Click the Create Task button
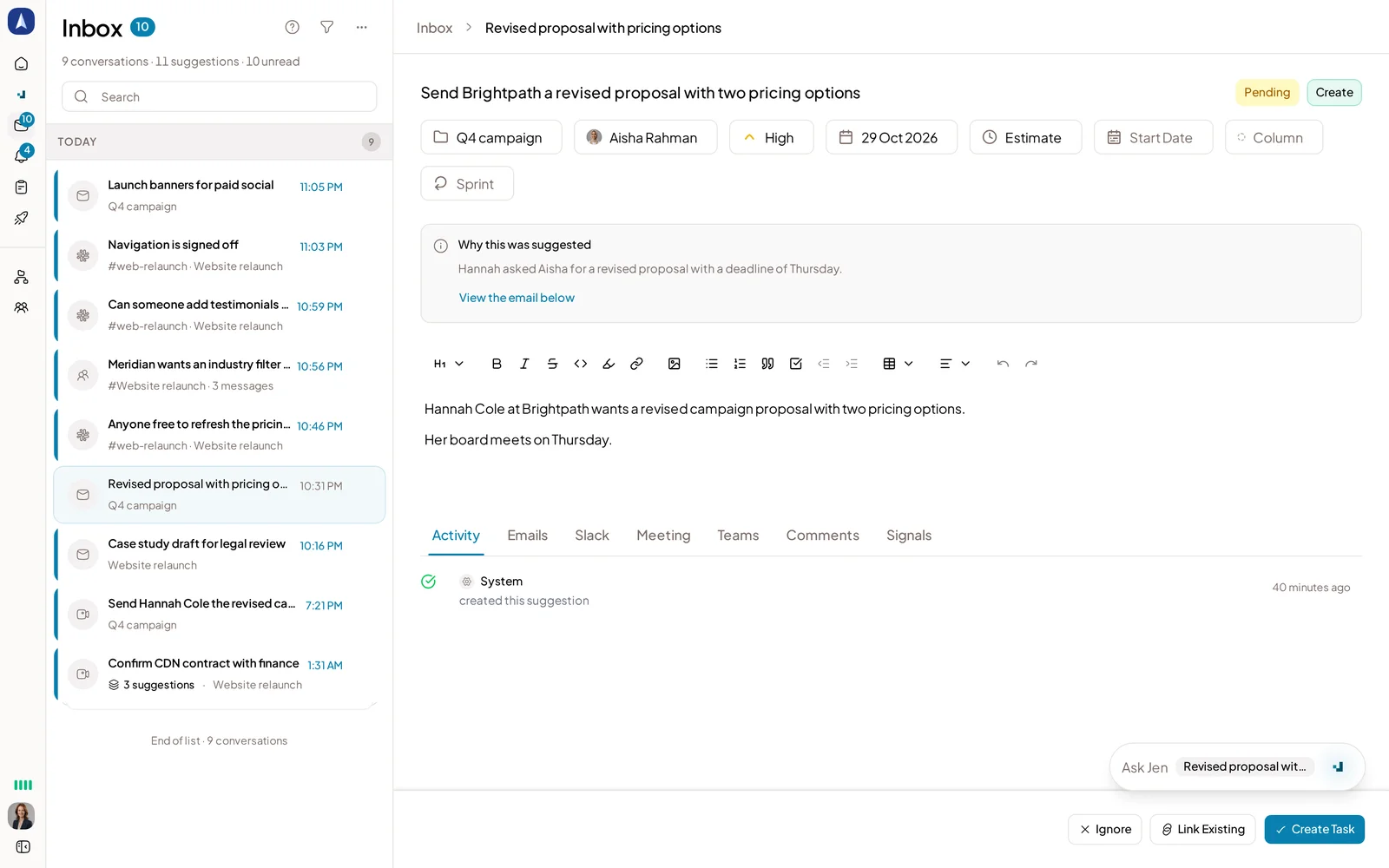The width and height of the screenshot is (1389, 868). click(x=1314, y=829)
